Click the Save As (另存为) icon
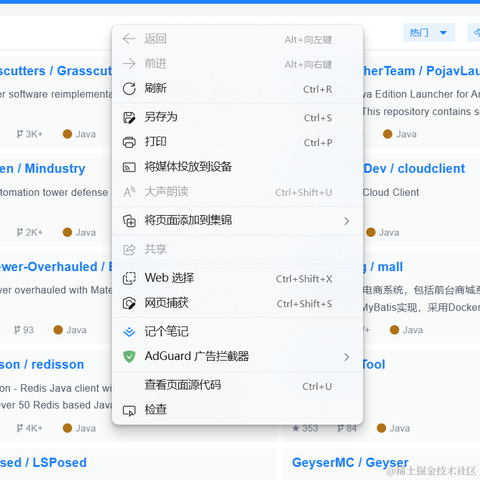 click(x=129, y=117)
